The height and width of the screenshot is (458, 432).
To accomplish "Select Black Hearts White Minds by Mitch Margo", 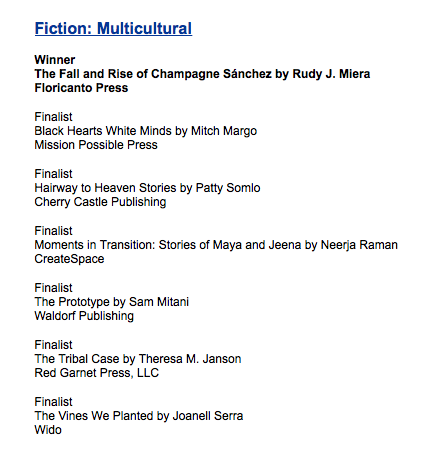I will click(146, 131).
